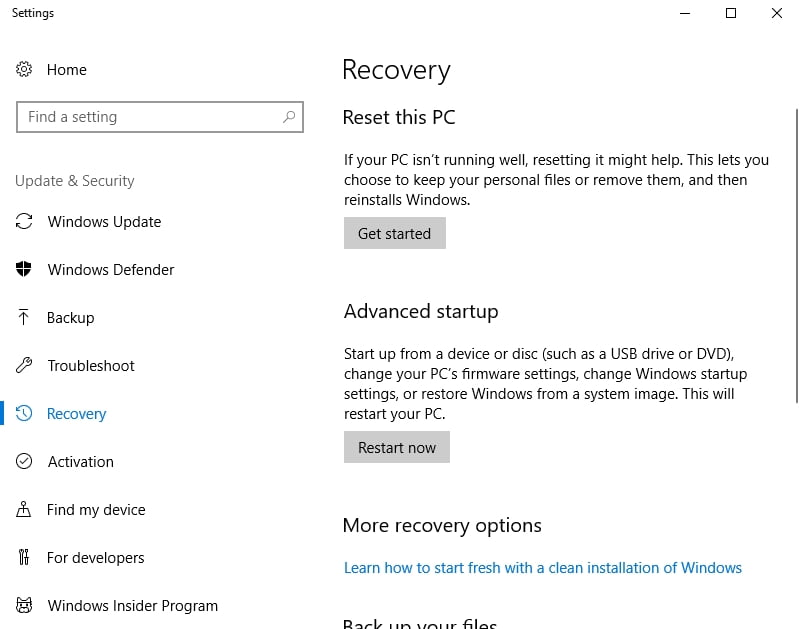The image size is (800, 629).
Task: Select the Recovery restore icon
Action: click(x=23, y=413)
